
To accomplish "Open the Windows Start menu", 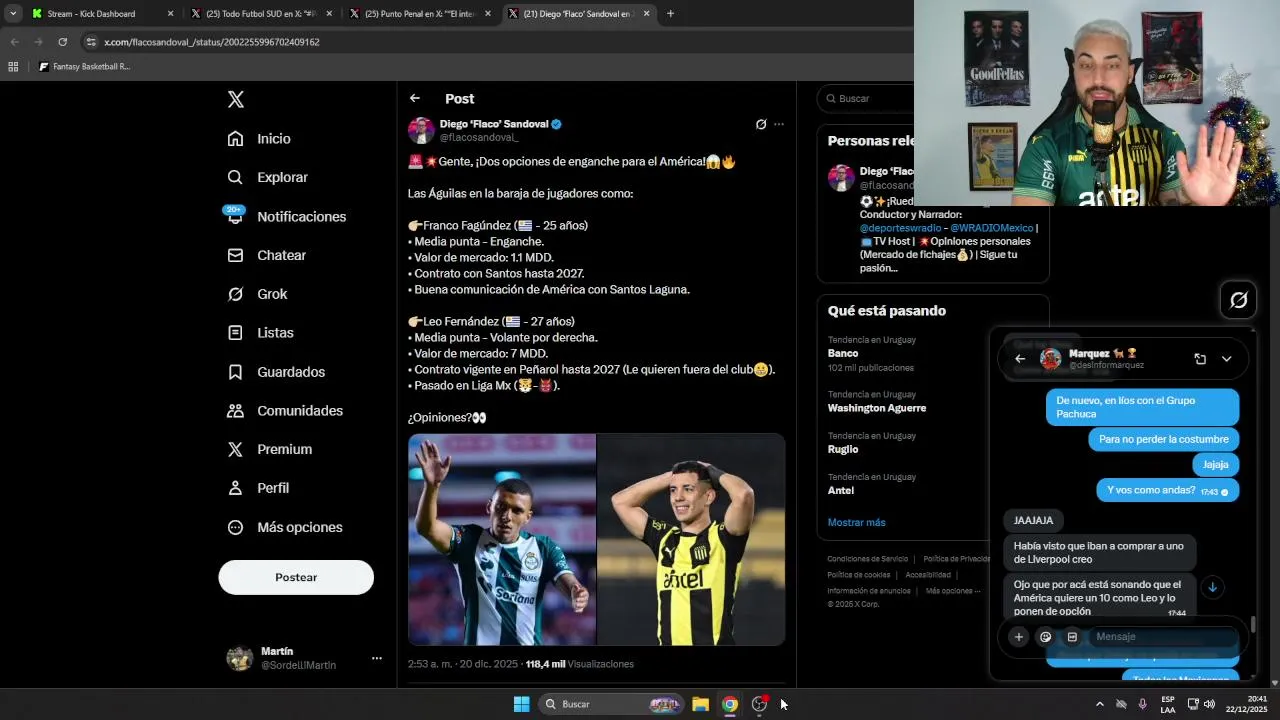I will 521,704.
